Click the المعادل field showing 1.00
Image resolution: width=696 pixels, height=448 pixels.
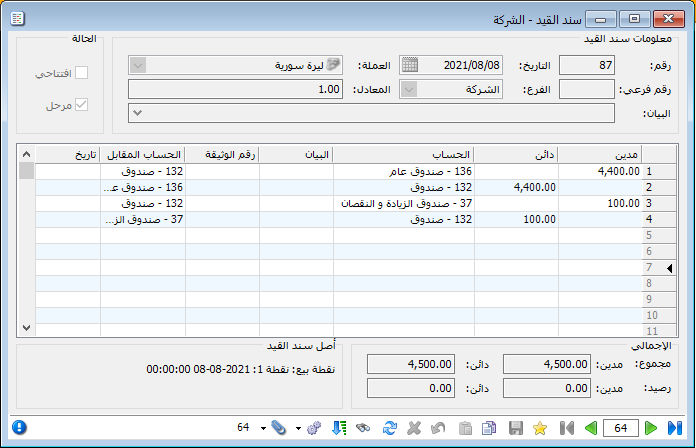click(x=235, y=89)
